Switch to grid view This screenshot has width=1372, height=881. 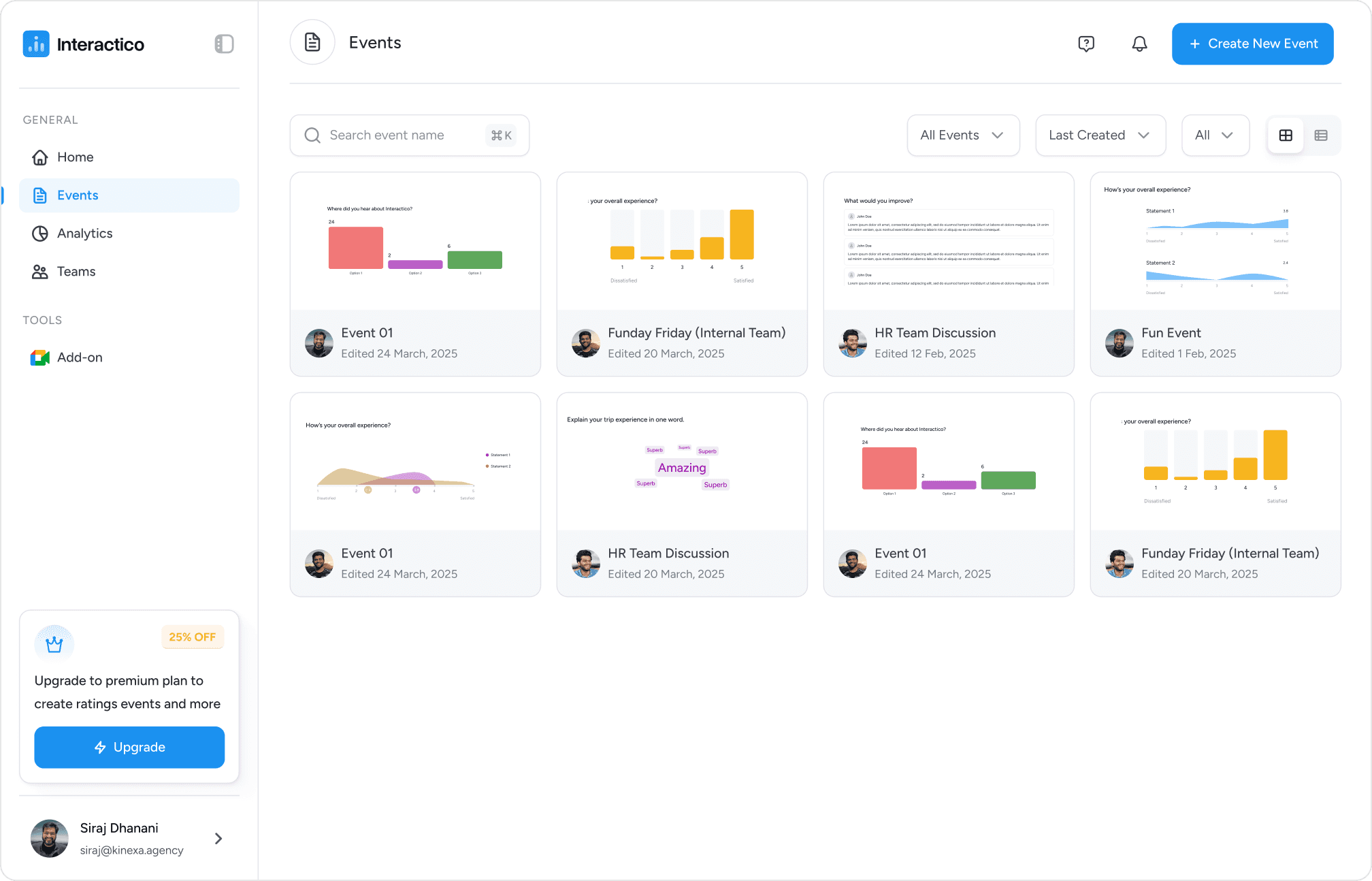pyautogui.click(x=1286, y=135)
